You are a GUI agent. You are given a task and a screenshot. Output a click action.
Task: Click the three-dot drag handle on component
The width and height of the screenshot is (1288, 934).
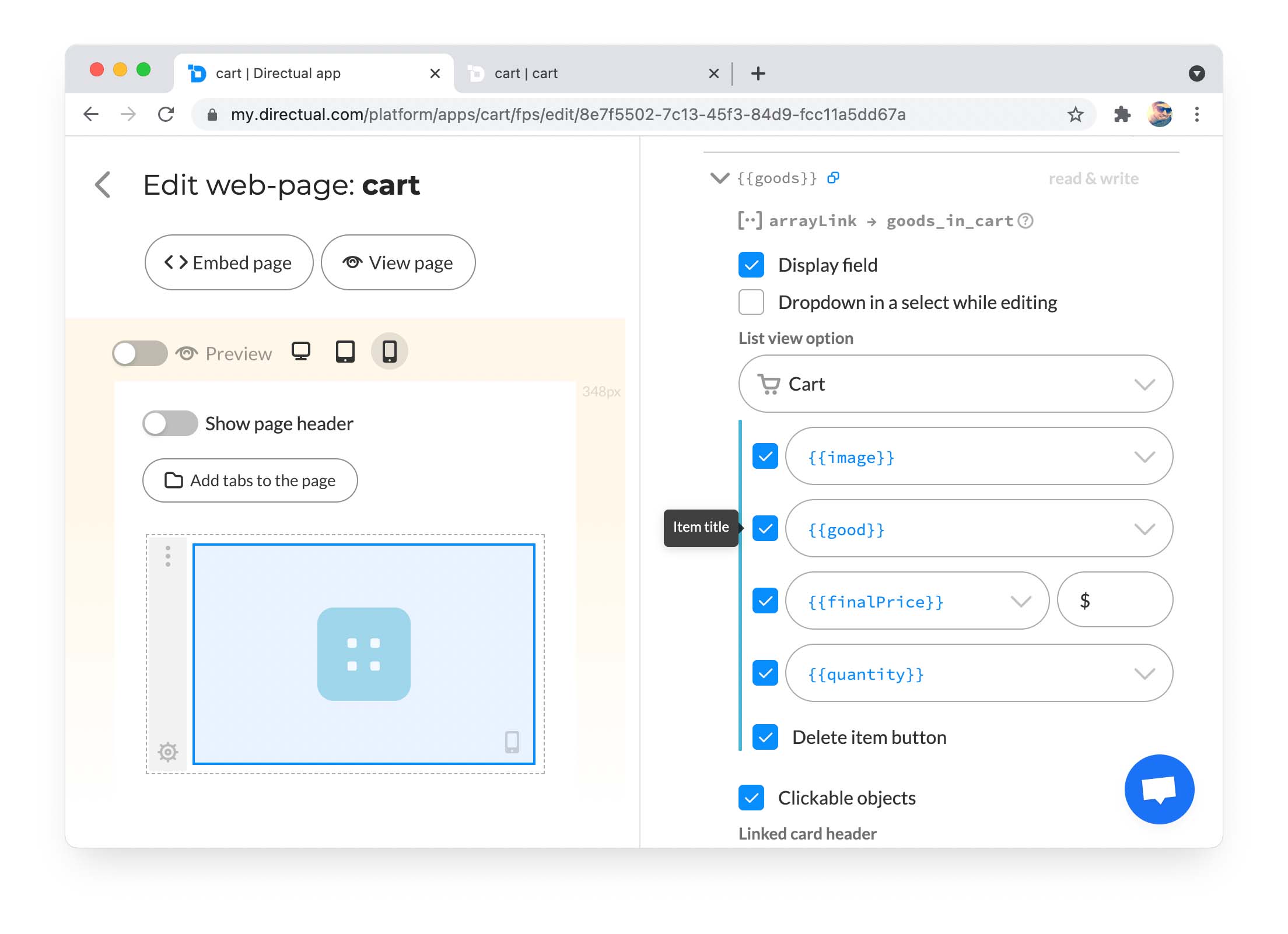click(168, 556)
